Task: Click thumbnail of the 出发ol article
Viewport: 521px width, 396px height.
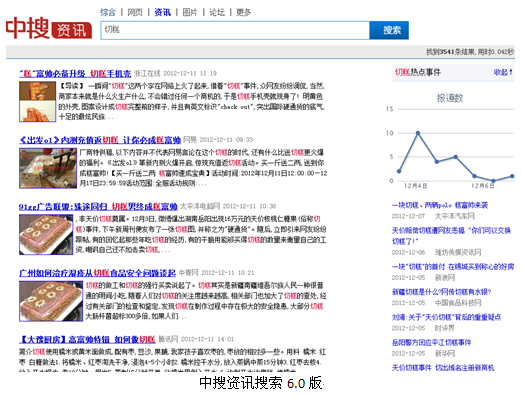Action: (x=48, y=168)
